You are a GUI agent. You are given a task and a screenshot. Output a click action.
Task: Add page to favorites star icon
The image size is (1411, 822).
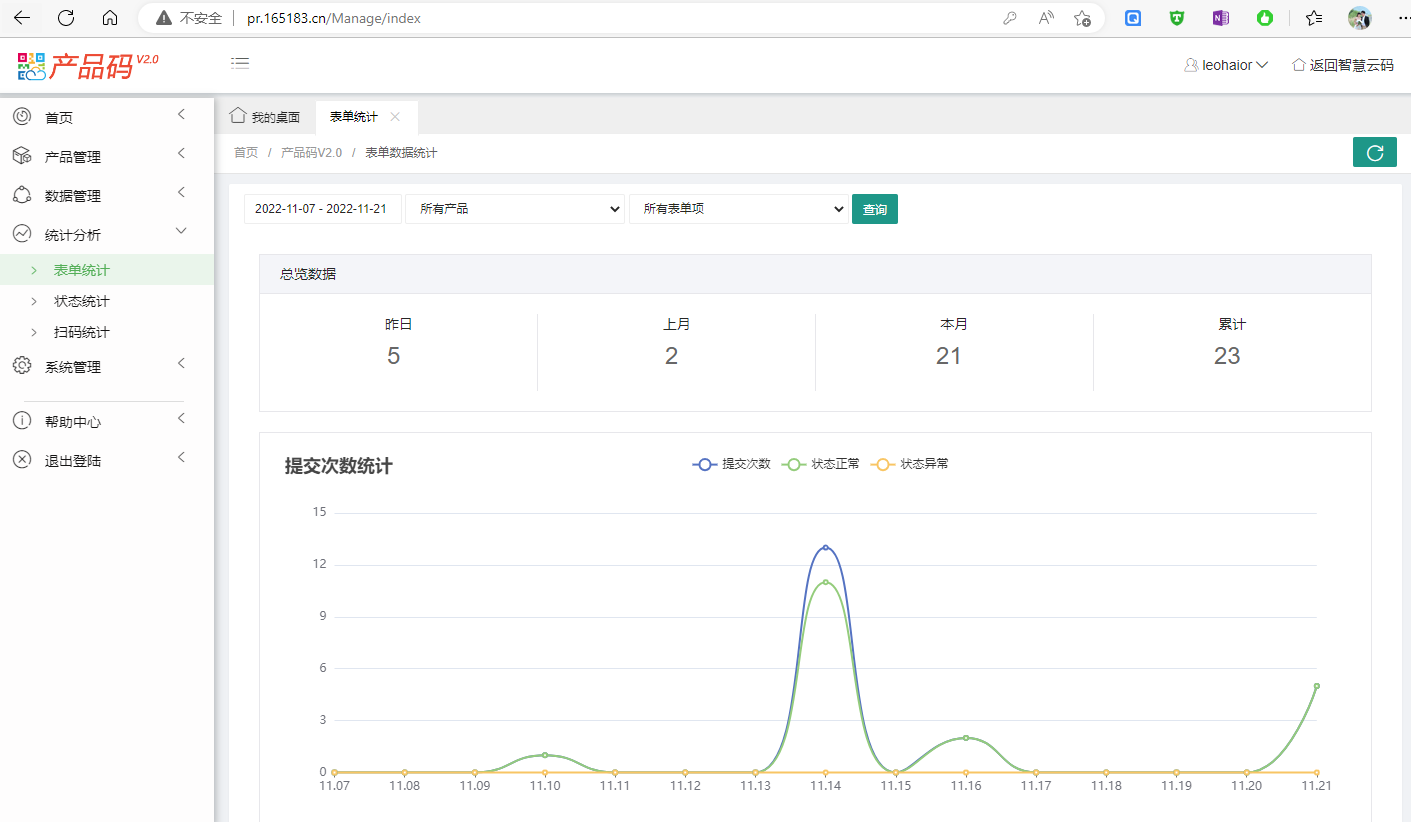coord(1082,18)
